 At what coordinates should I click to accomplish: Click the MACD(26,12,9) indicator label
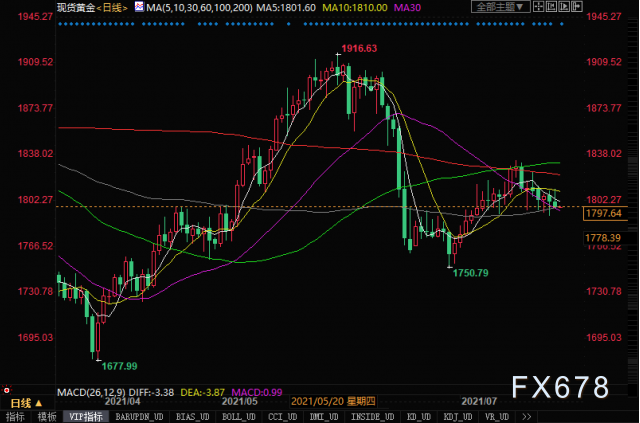[91, 392]
